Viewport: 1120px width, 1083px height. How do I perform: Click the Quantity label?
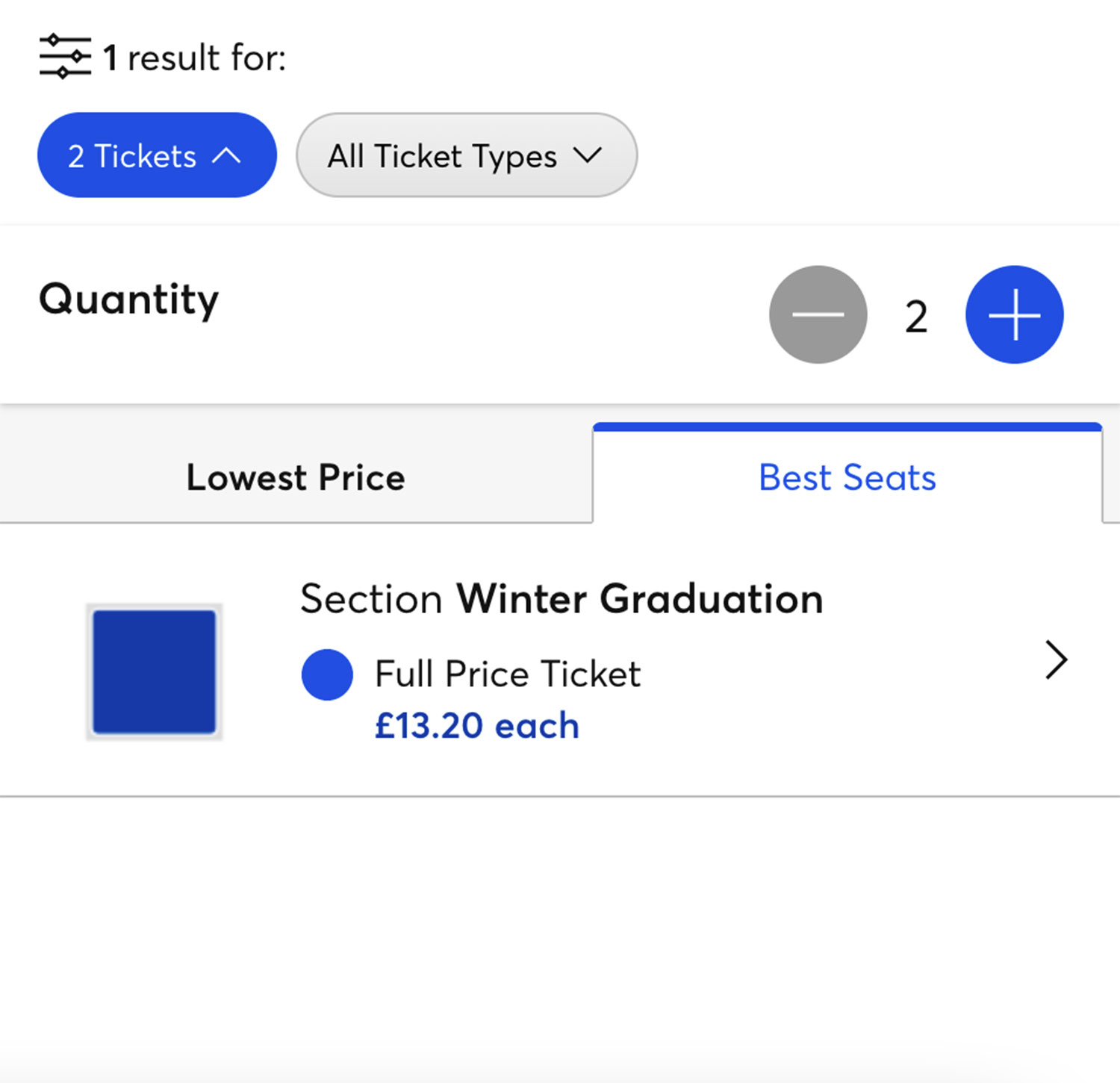point(129,300)
